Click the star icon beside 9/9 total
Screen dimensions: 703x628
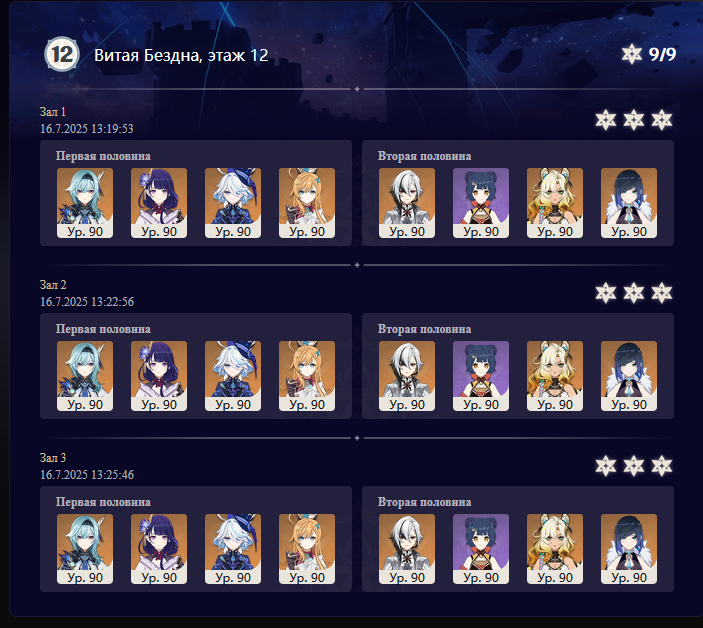click(x=632, y=54)
